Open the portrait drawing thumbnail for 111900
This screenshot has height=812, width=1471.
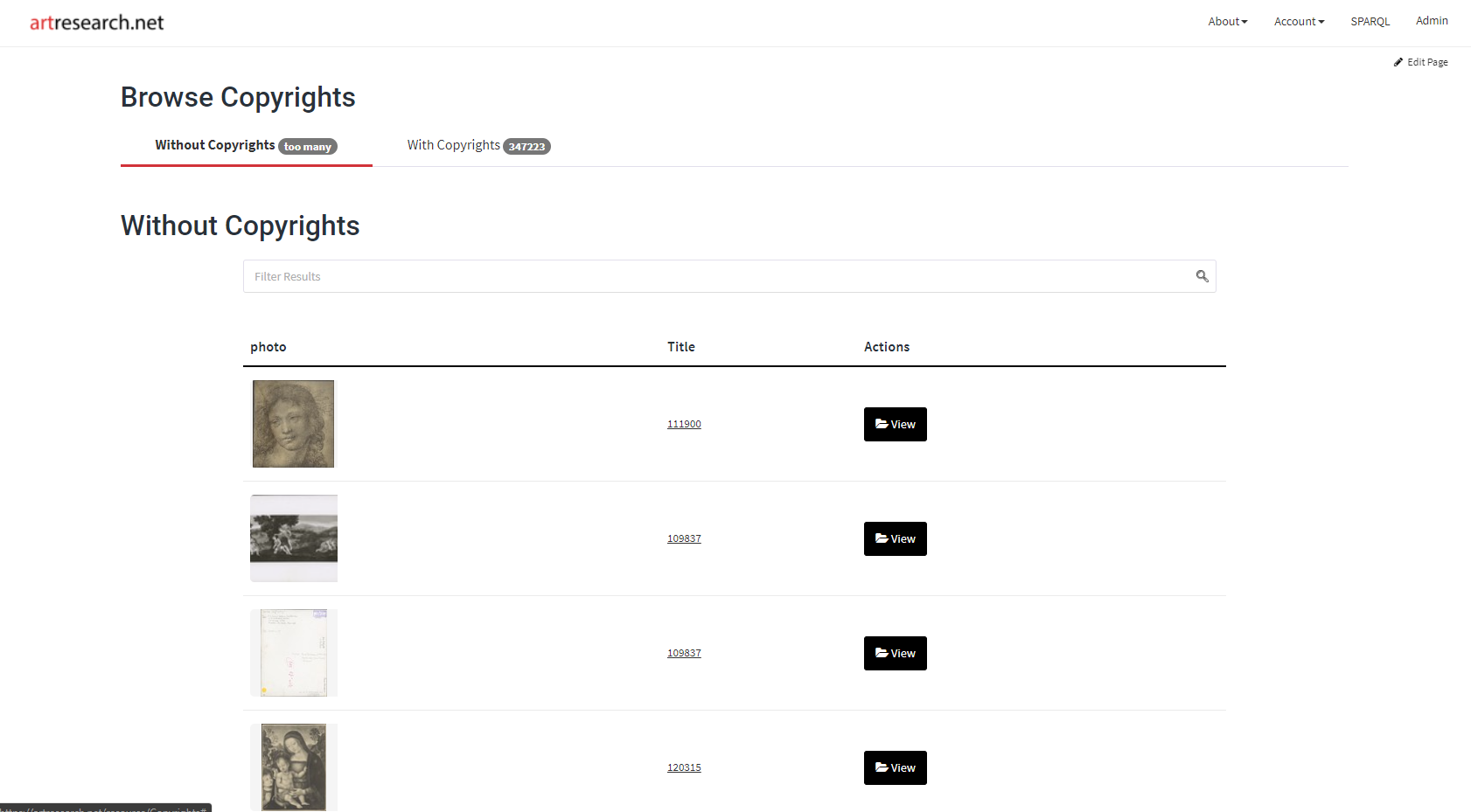pyautogui.click(x=293, y=423)
